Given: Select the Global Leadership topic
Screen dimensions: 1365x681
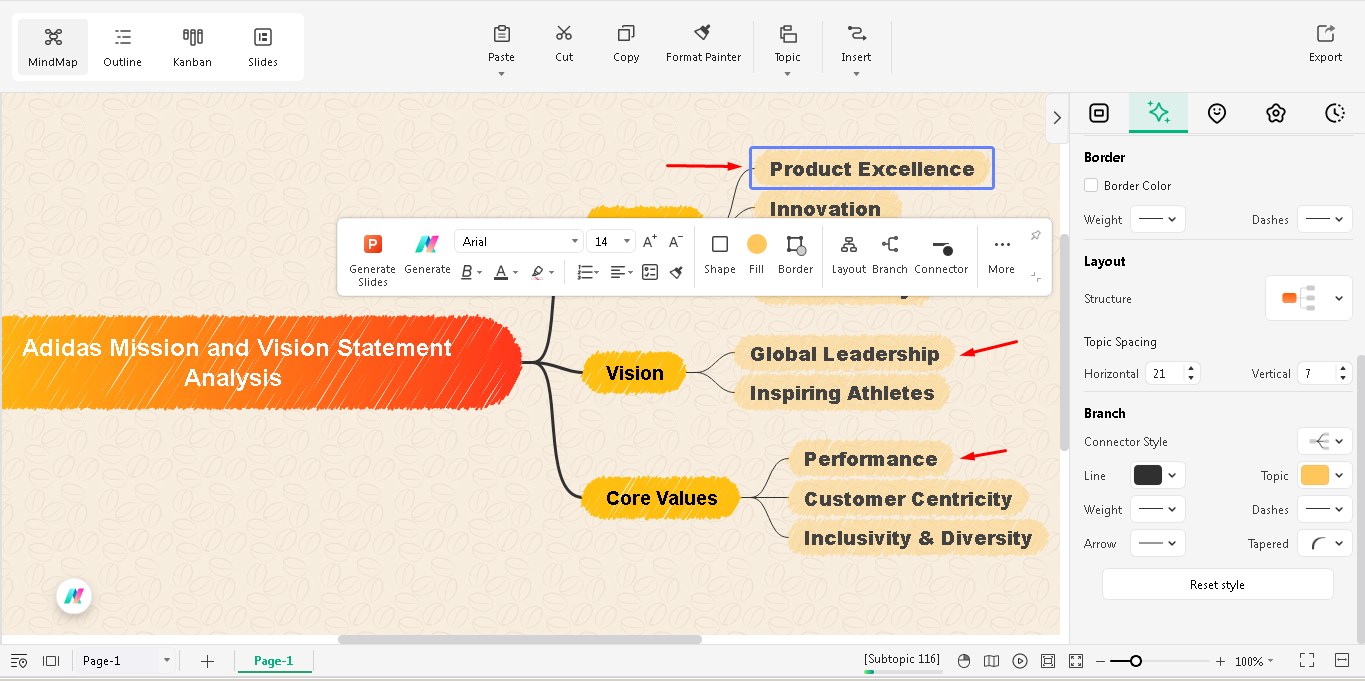Looking at the screenshot, I should point(845,354).
